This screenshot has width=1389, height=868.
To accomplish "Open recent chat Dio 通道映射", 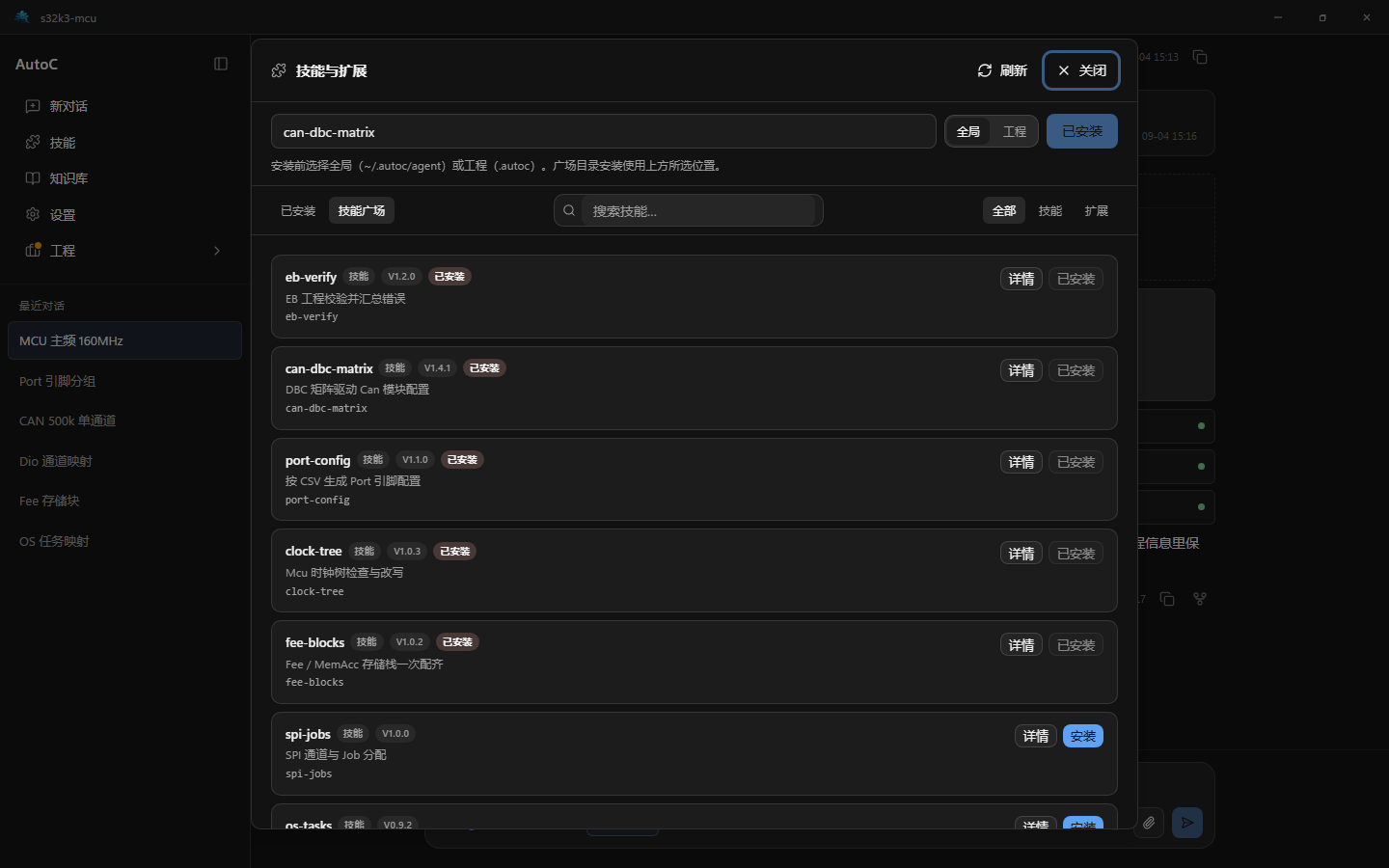I will pos(124,461).
